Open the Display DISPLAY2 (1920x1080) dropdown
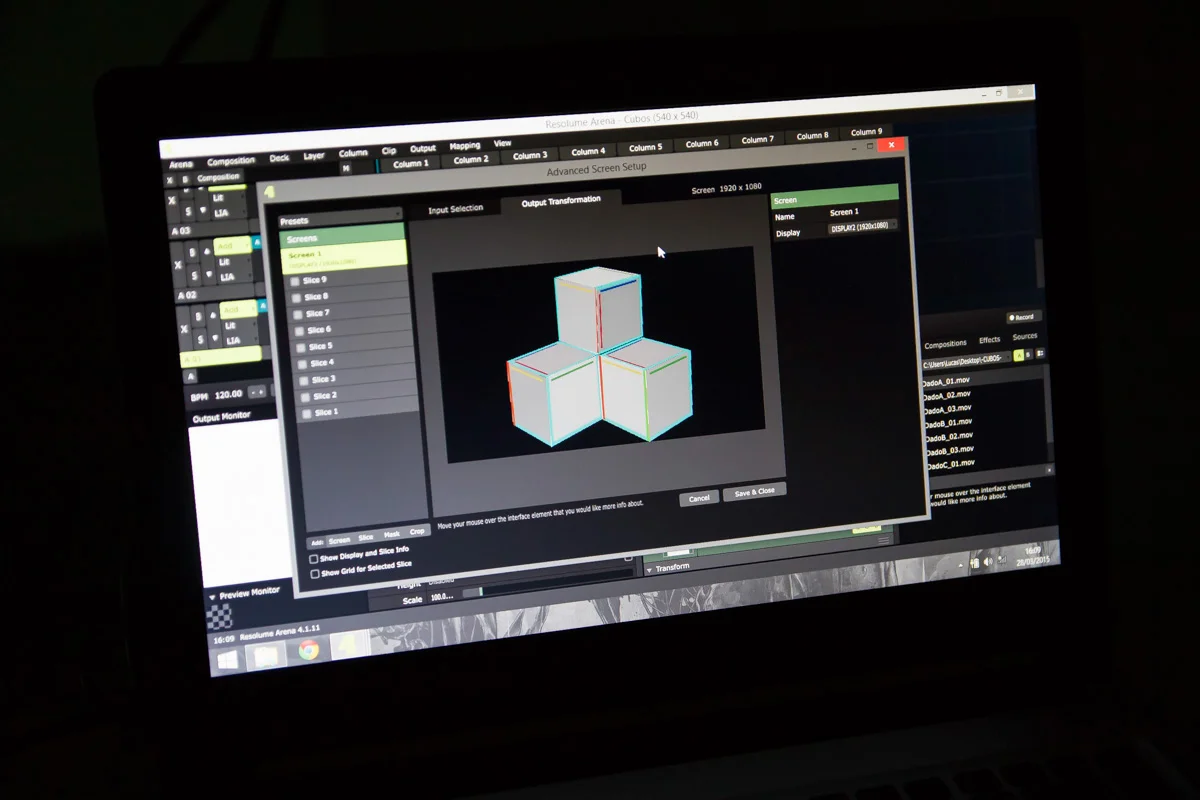 point(862,226)
